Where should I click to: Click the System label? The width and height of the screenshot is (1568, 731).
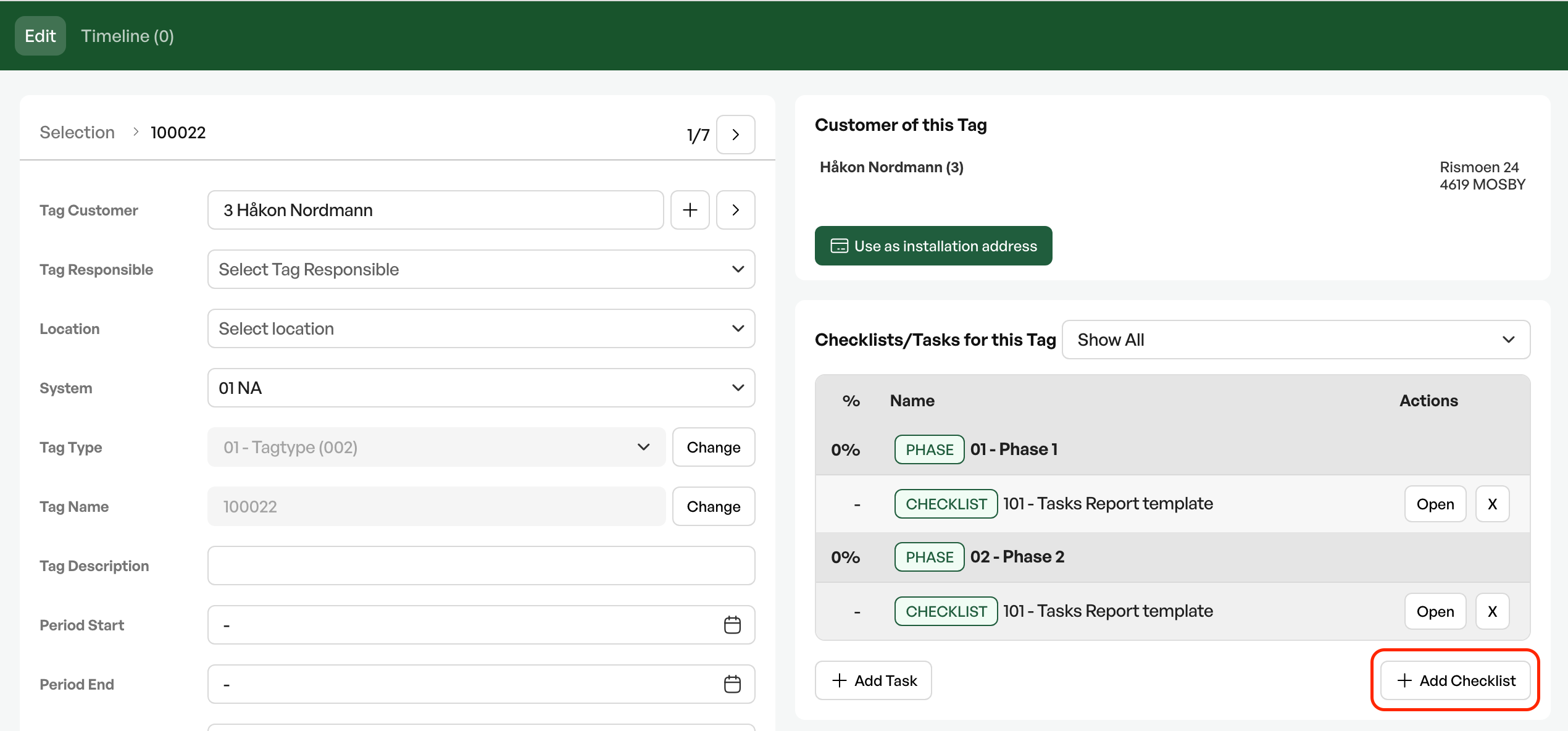[66, 388]
